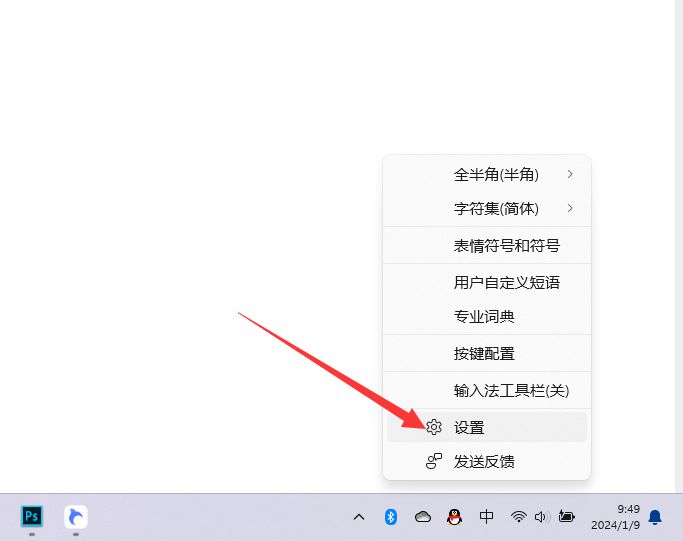This screenshot has height=541, width=683.
Task: Expand 字符集(简体) submenu
Action: click(487, 209)
